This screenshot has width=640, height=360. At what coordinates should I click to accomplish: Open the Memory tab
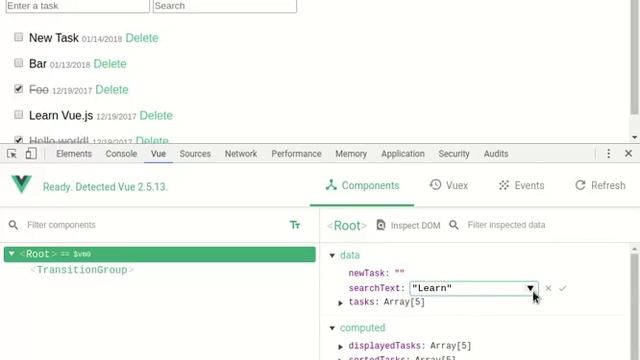click(351, 154)
